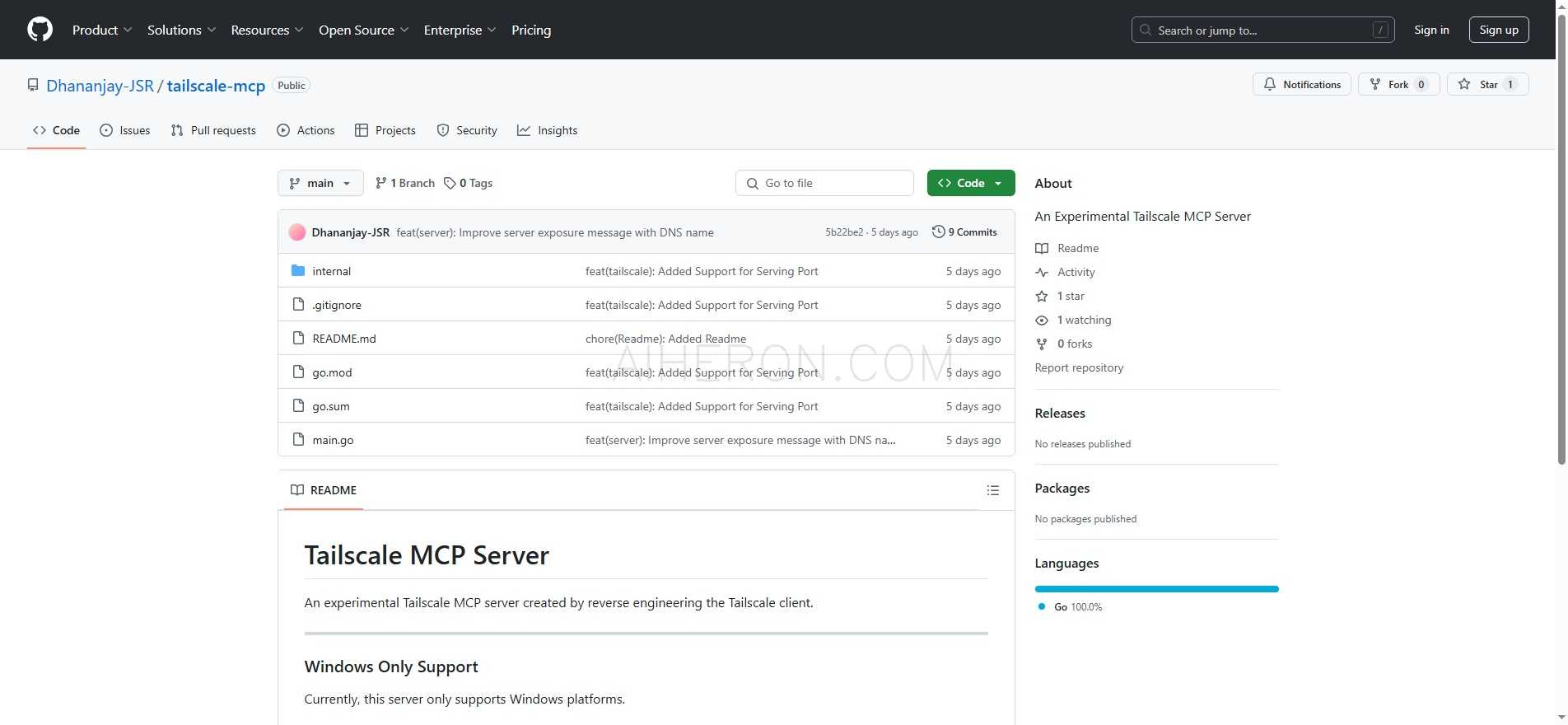Open the README outline list icon

(x=992, y=490)
